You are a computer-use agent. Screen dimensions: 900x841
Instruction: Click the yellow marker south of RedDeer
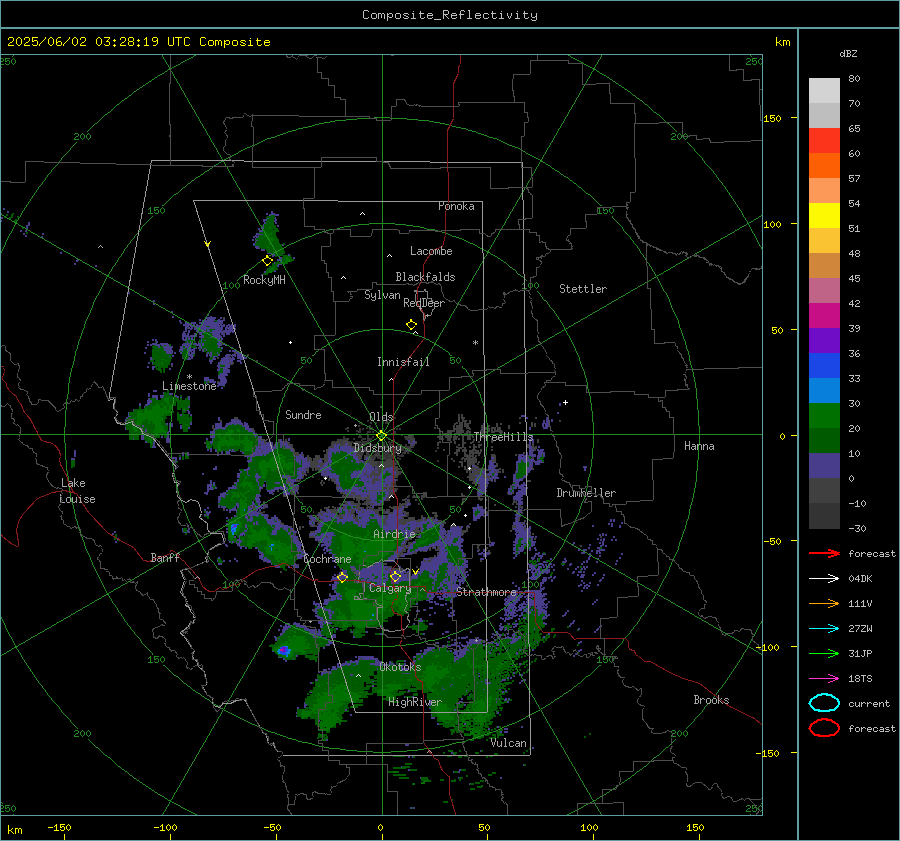tap(412, 325)
